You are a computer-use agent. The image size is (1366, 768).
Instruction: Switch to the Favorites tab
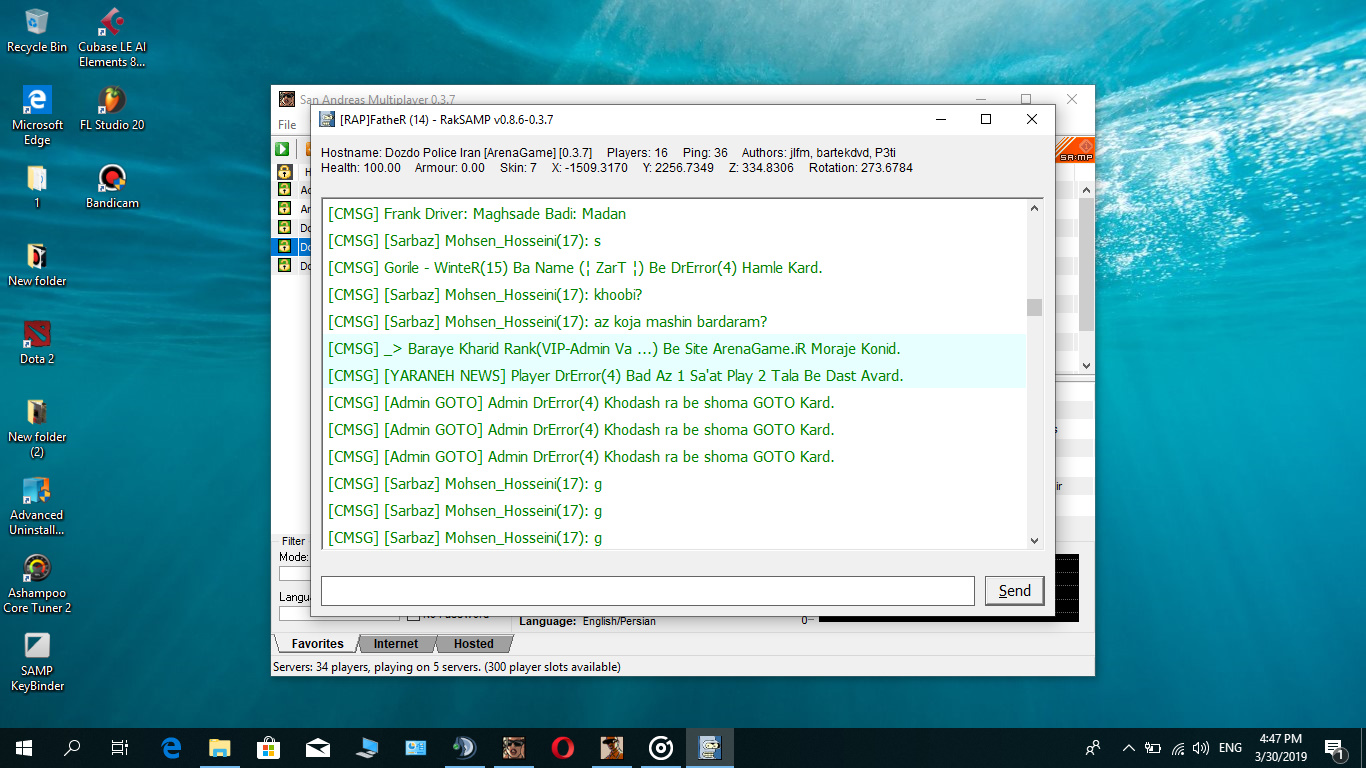coord(317,644)
